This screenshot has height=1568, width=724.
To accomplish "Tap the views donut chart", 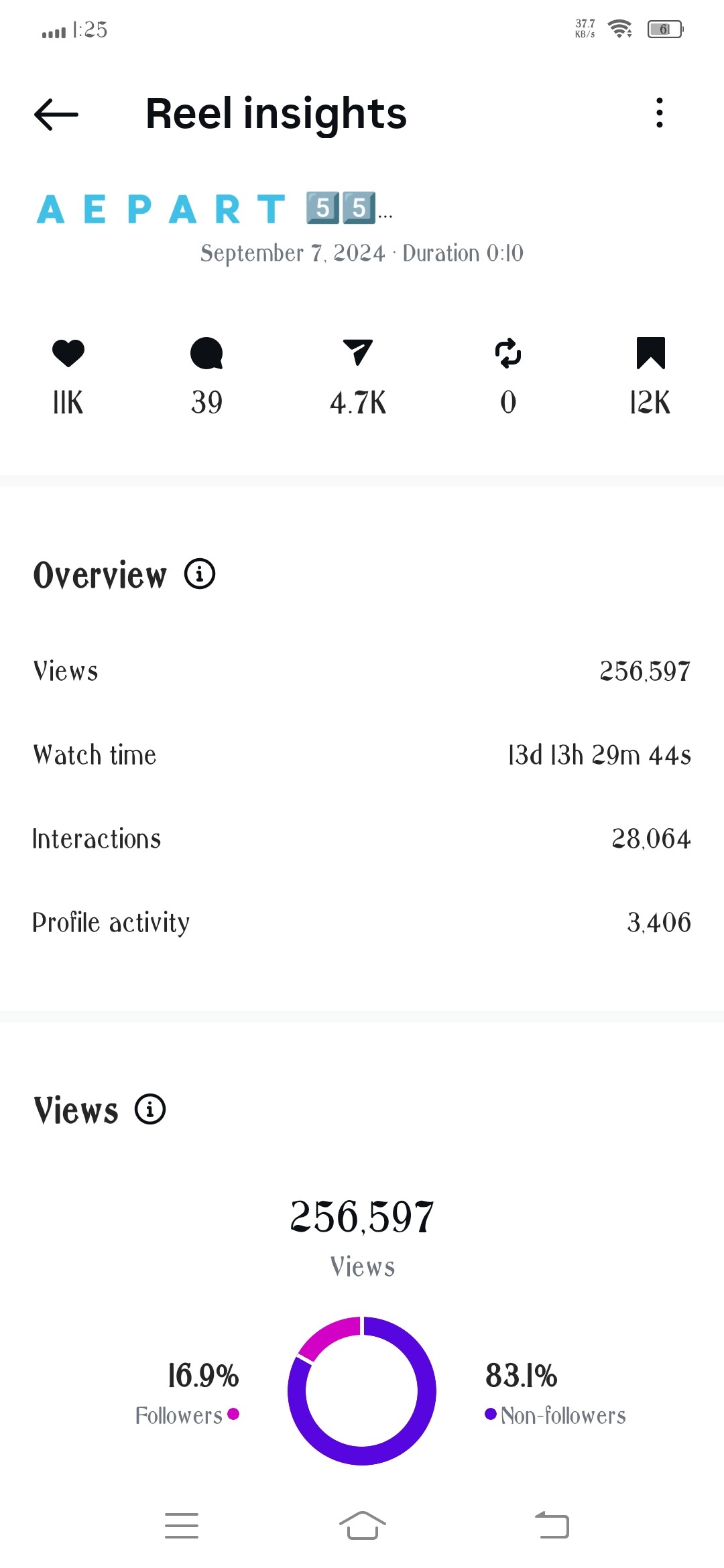I will (x=362, y=1390).
